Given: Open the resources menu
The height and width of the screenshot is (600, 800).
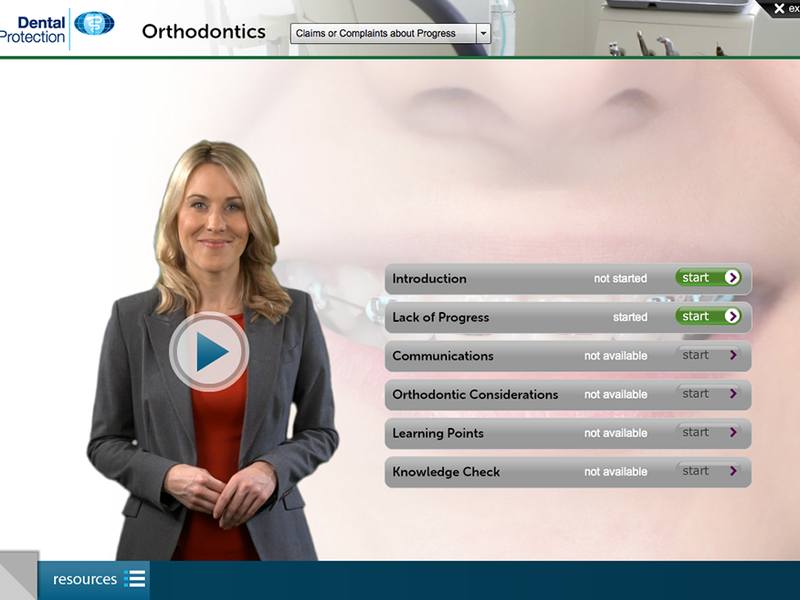Looking at the screenshot, I should point(94,580).
